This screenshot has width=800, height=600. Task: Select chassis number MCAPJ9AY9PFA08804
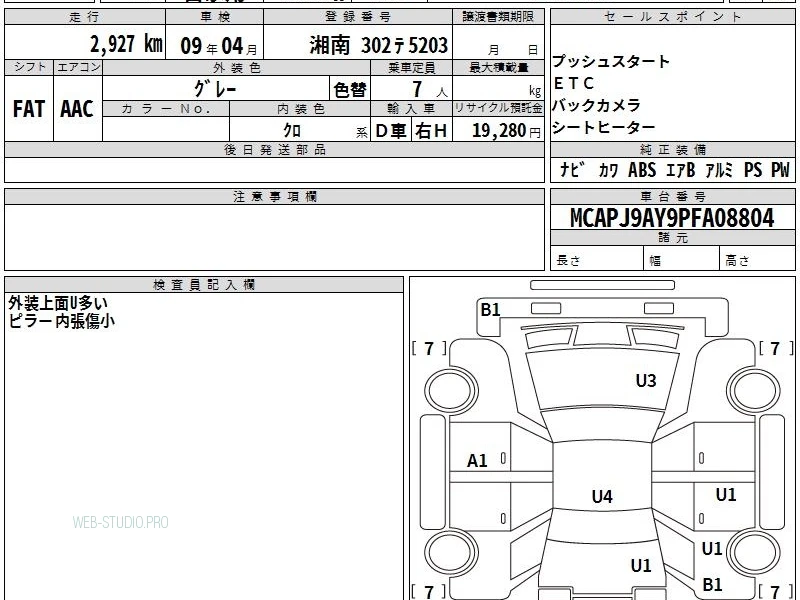pyautogui.click(x=672, y=218)
